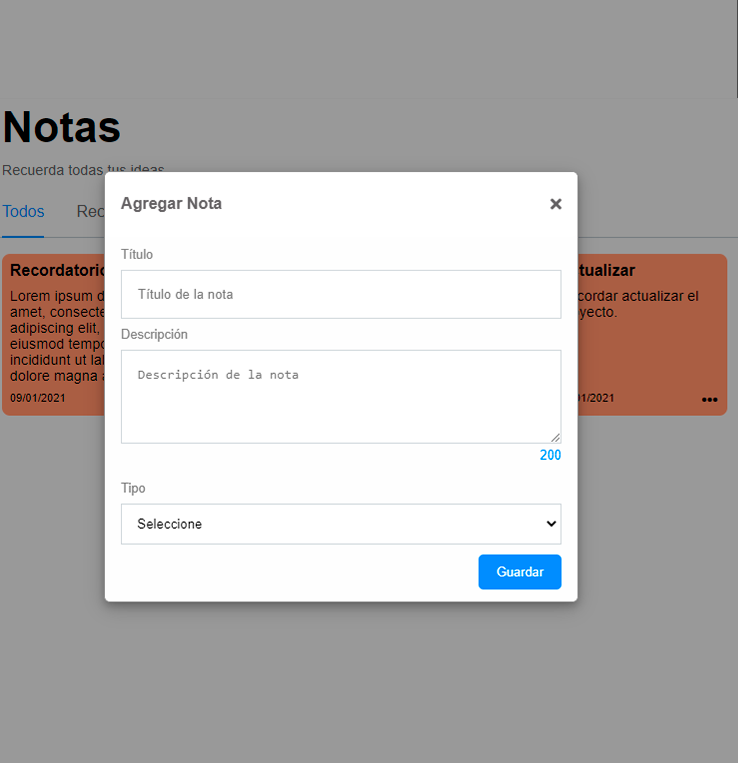
Task: Select the Recordatorio note card title
Action: pos(57,271)
